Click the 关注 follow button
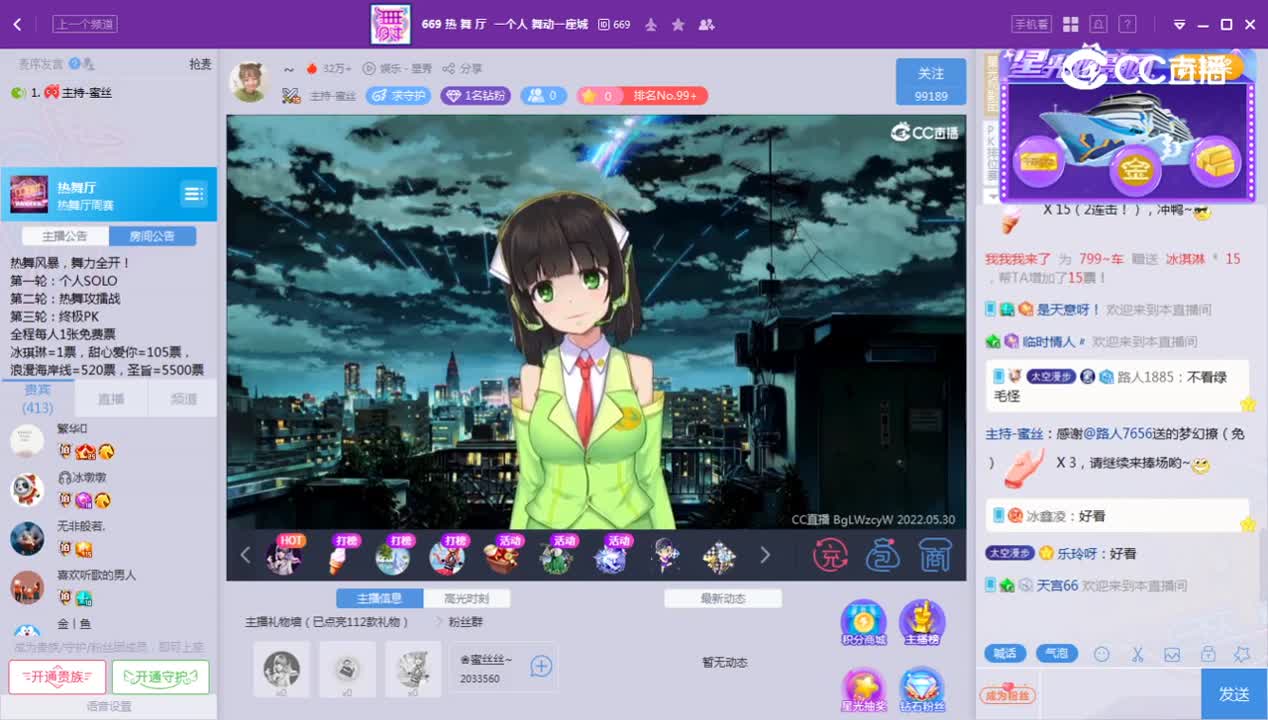Viewport: 1268px width, 720px height. point(931,82)
